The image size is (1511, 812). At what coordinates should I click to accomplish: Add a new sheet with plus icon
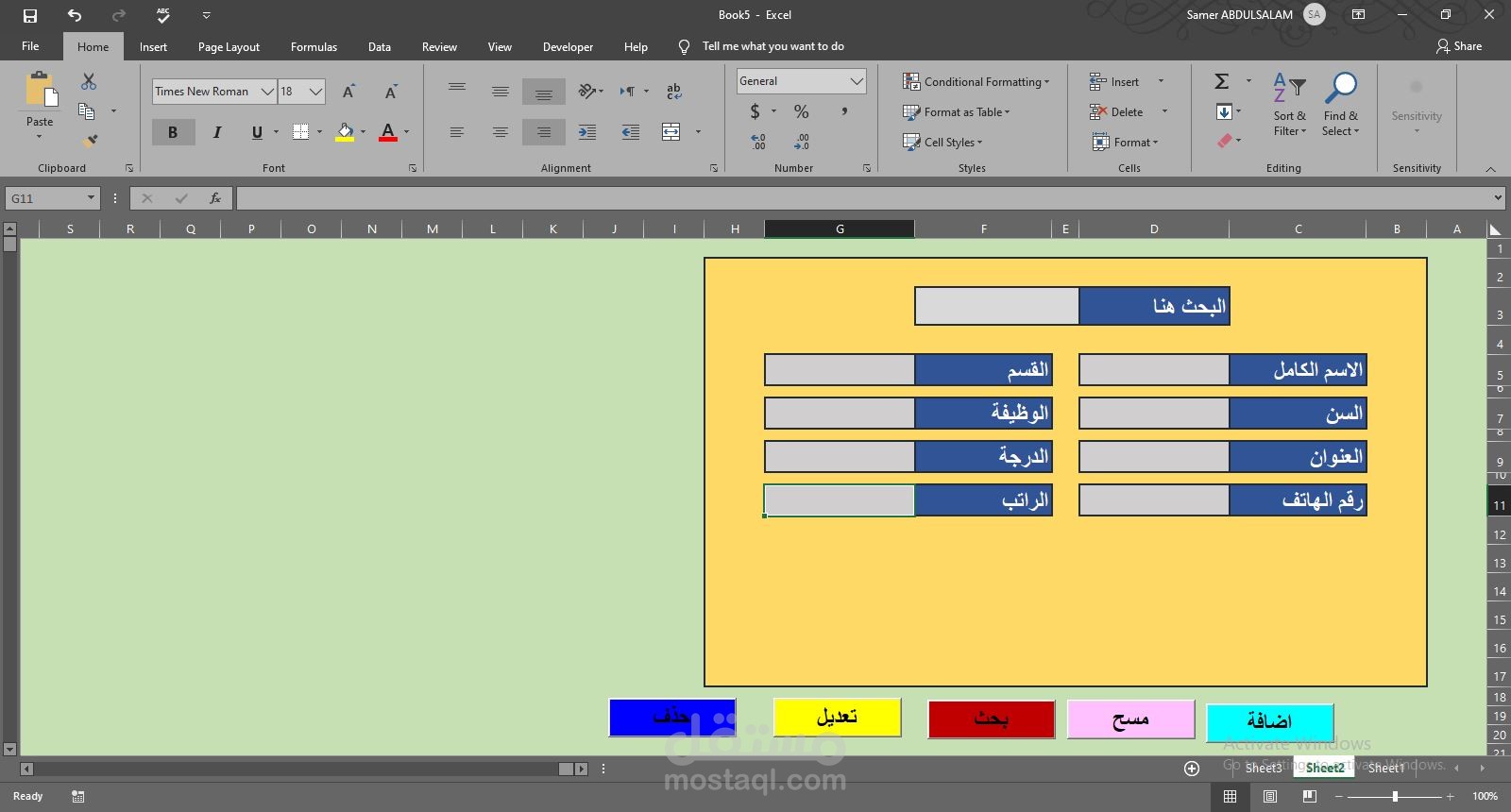(x=1192, y=769)
